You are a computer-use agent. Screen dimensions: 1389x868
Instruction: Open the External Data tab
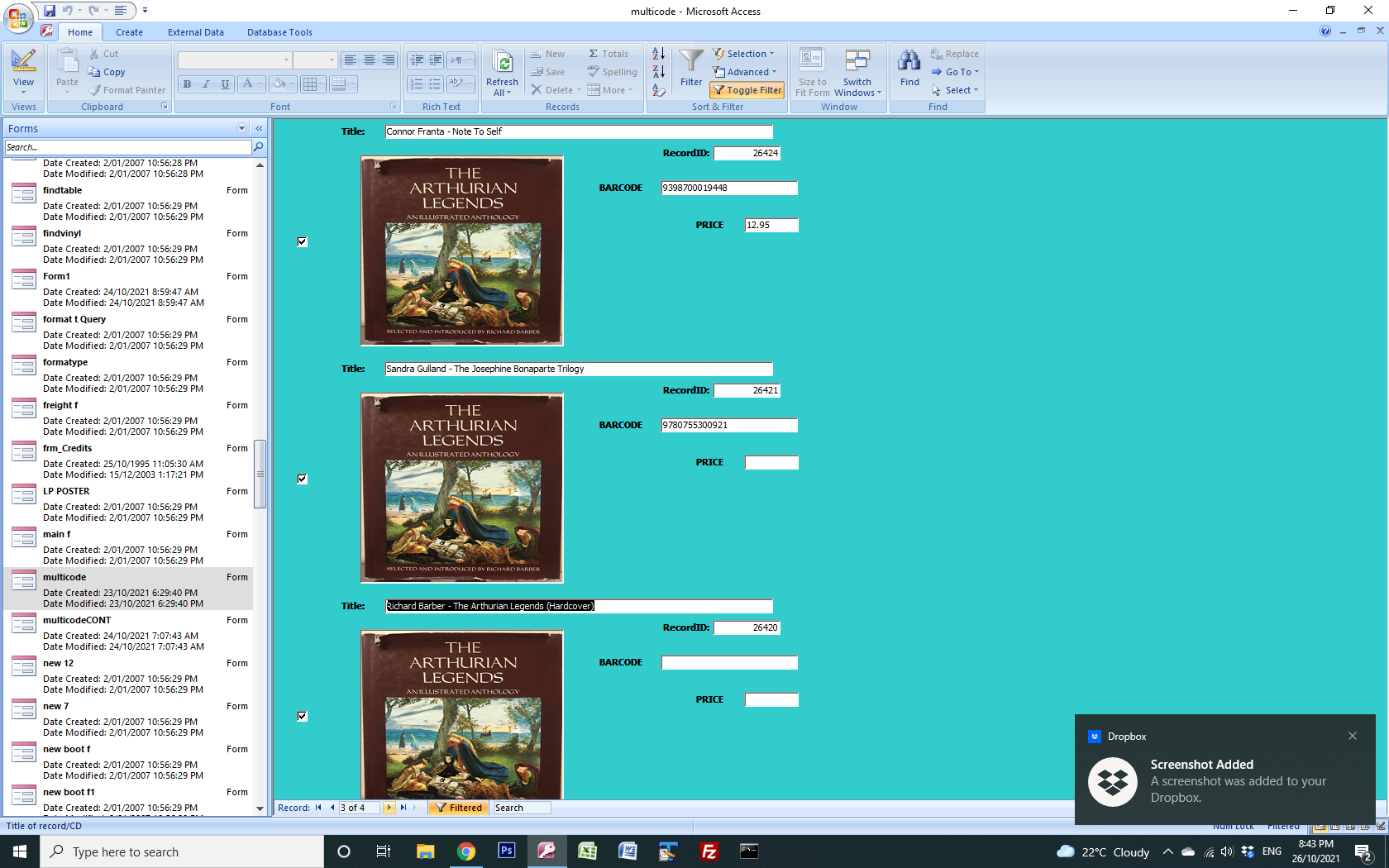[x=196, y=32]
